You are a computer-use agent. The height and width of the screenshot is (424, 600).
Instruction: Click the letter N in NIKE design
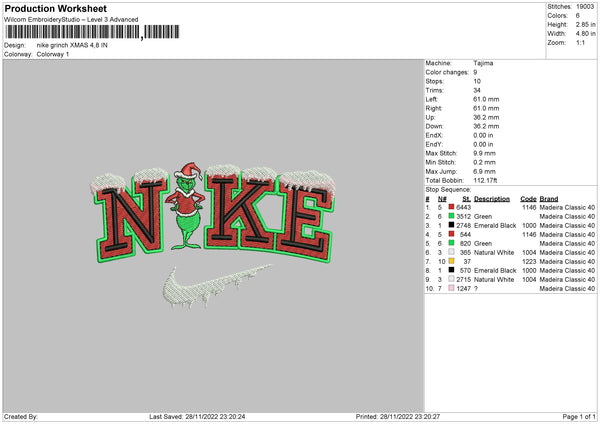coord(132,218)
